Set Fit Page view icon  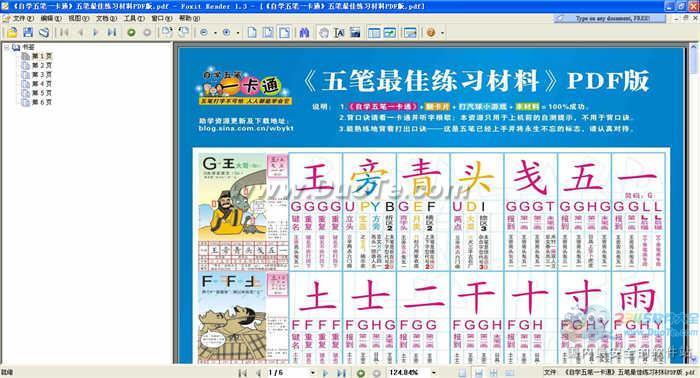coord(268,32)
